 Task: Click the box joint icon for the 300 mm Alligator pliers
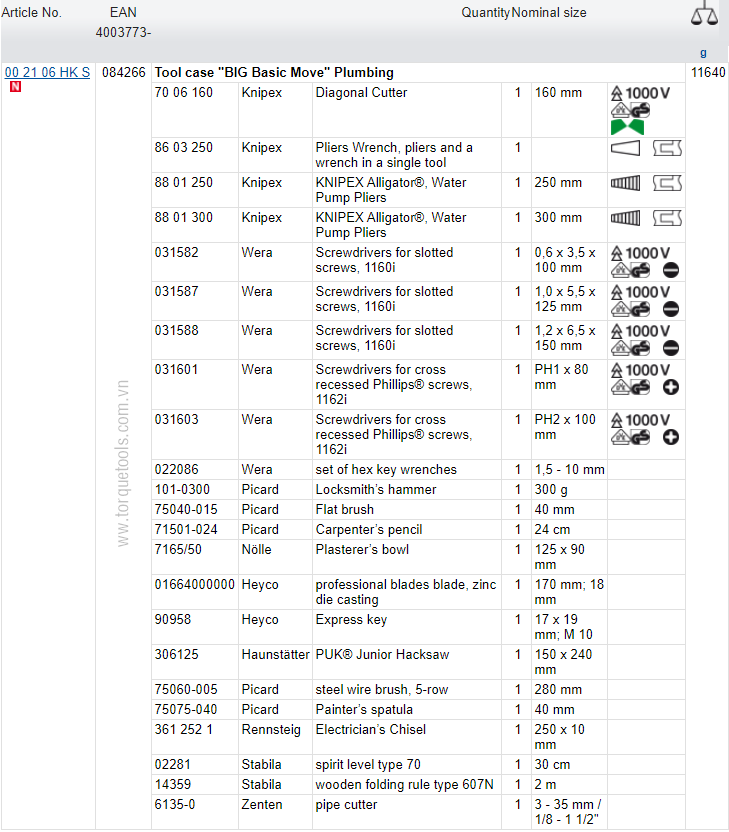tap(667, 218)
